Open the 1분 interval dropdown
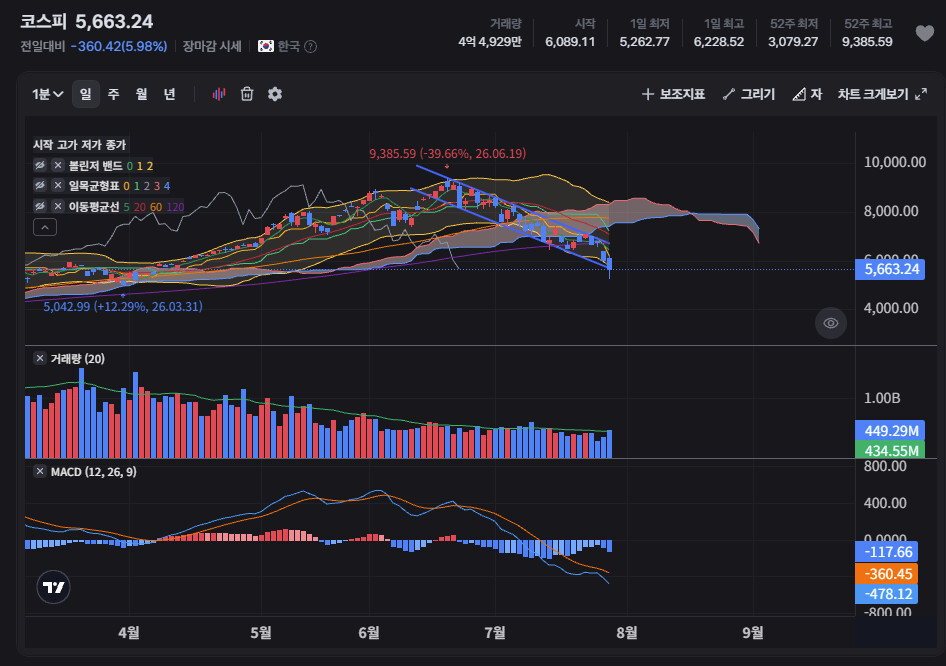Image resolution: width=946 pixels, height=666 pixels. pos(48,94)
